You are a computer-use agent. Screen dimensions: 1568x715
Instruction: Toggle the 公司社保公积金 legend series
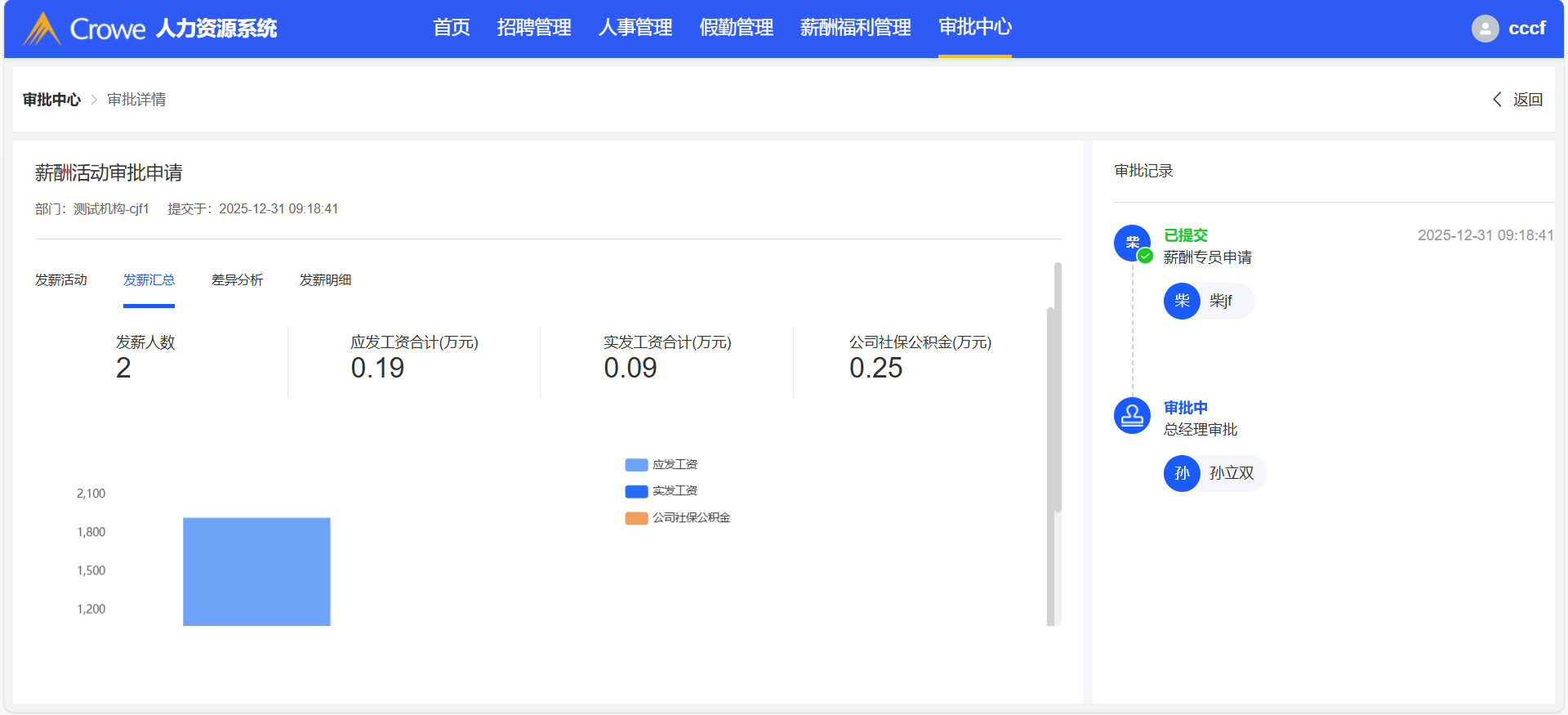point(678,518)
